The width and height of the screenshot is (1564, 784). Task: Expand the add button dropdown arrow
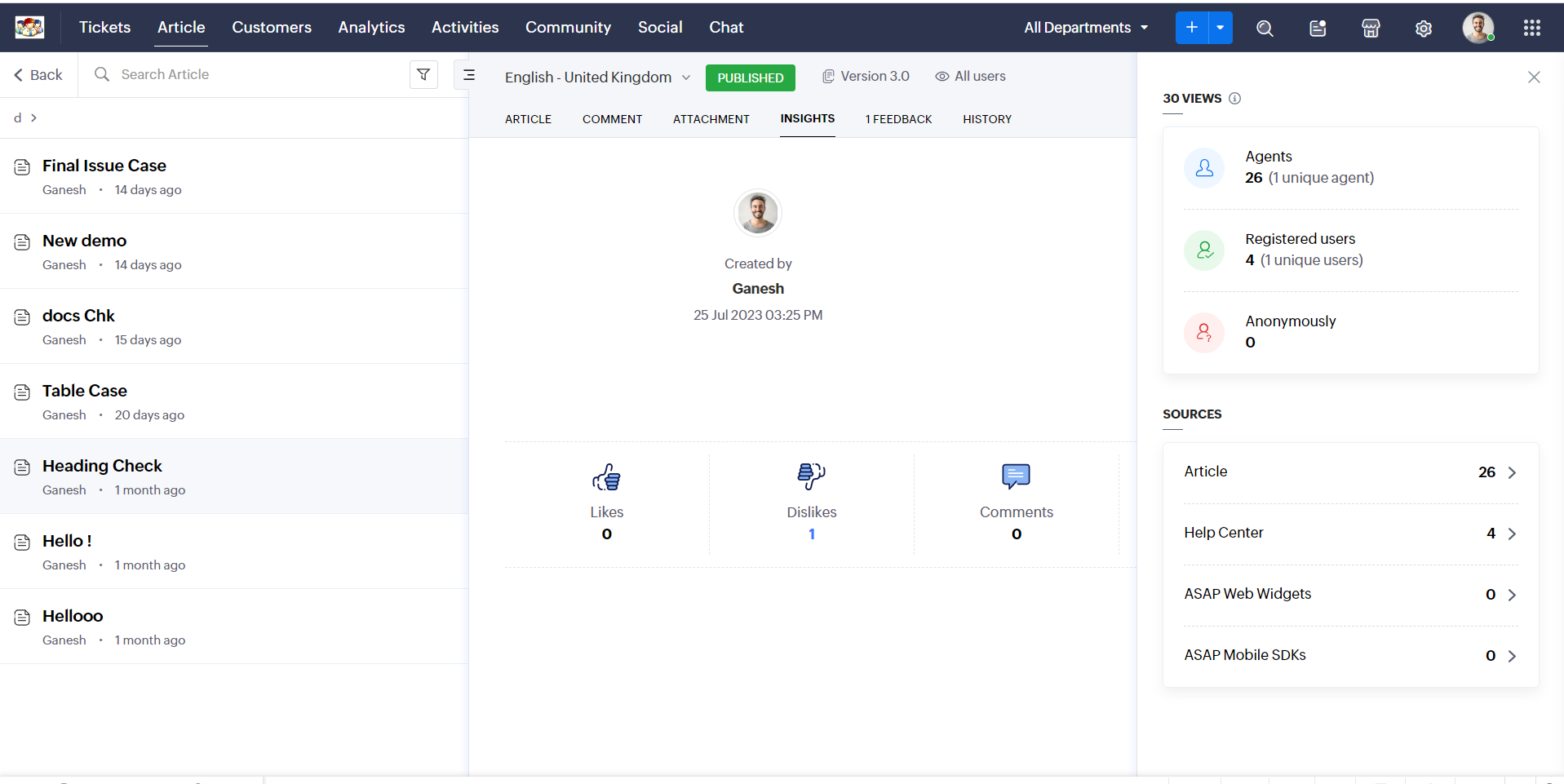pos(1221,28)
